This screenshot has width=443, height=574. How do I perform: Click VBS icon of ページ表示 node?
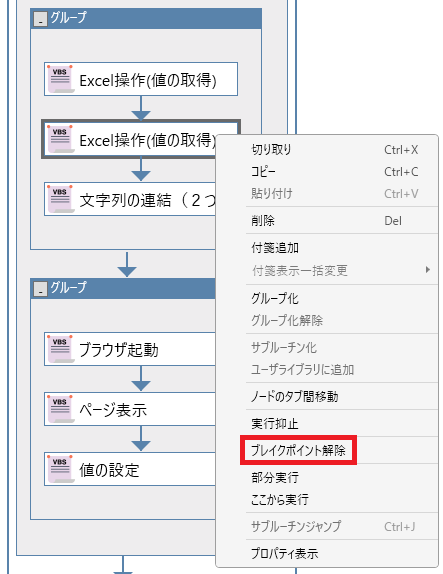pos(60,409)
